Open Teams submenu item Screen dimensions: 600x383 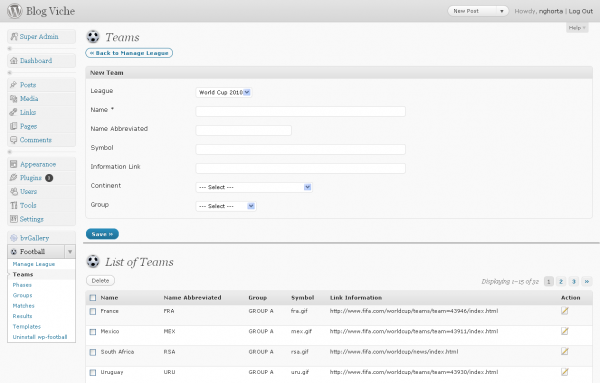point(23,274)
